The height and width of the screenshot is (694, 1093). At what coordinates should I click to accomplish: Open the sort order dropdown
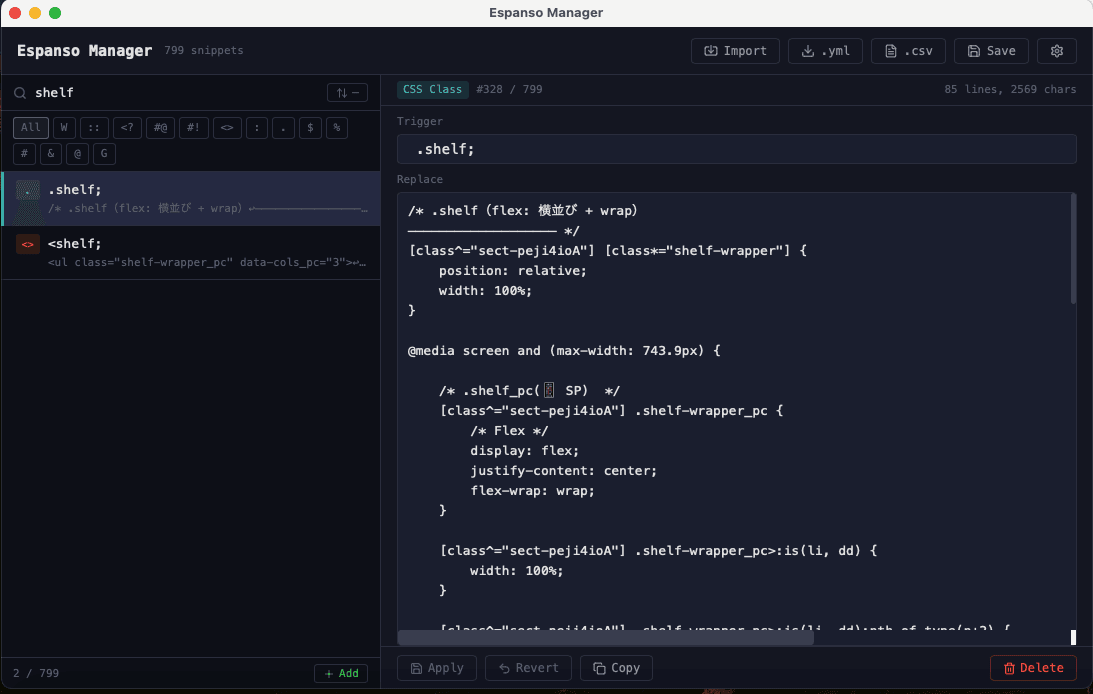(x=347, y=93)
